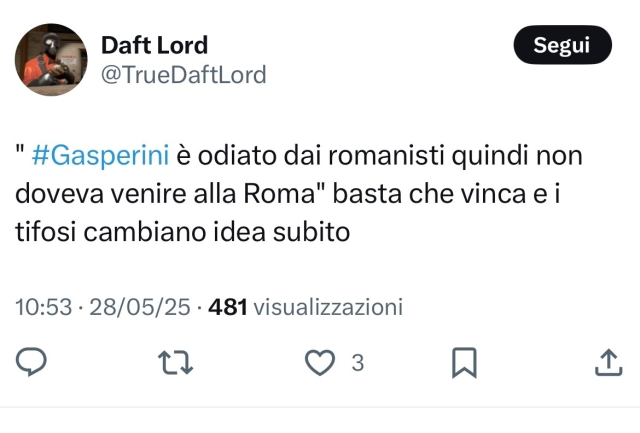
Task: Bookmark this tweet
Action: [x=463, y=364]
